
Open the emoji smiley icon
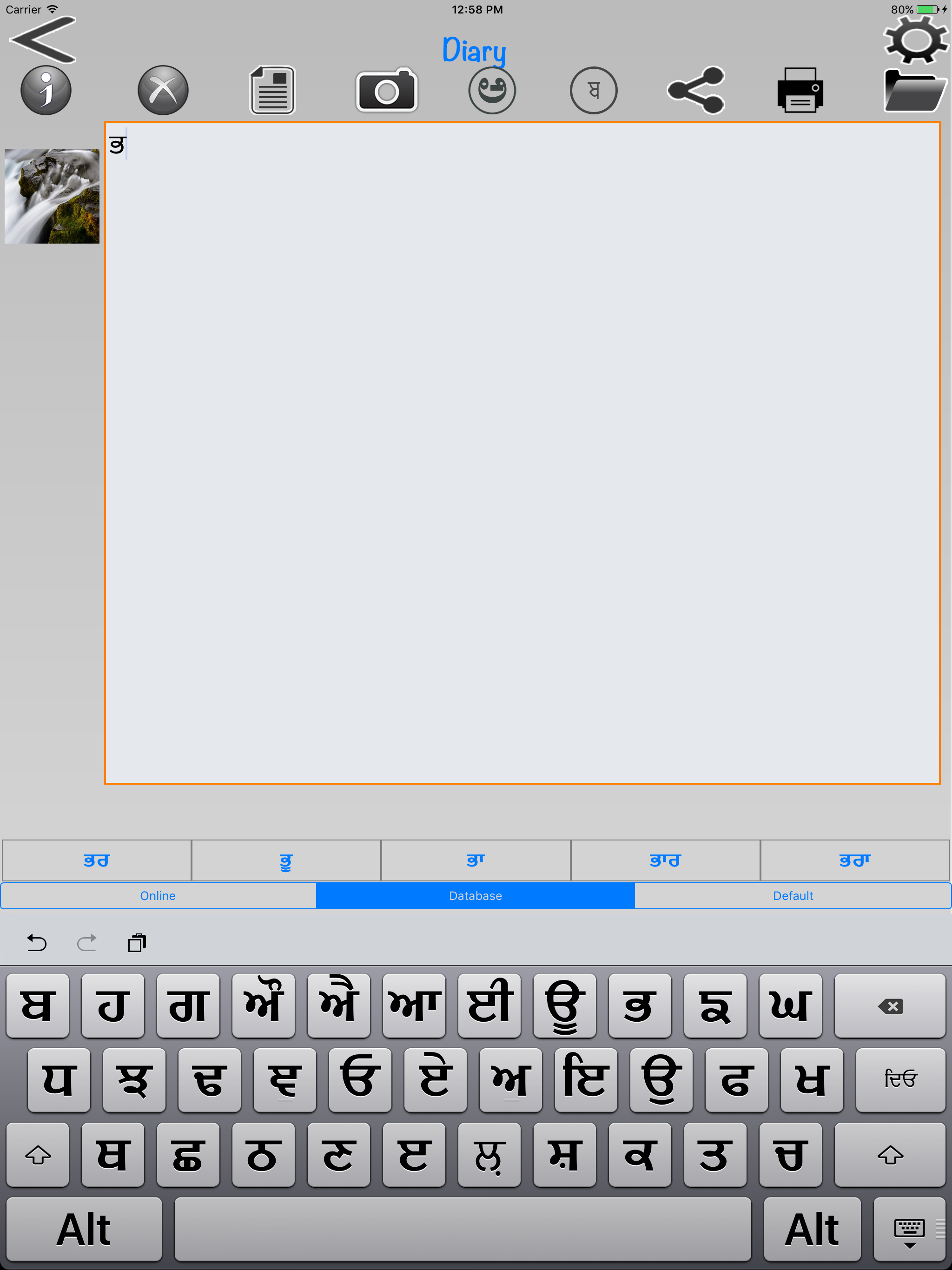[492, 90]
